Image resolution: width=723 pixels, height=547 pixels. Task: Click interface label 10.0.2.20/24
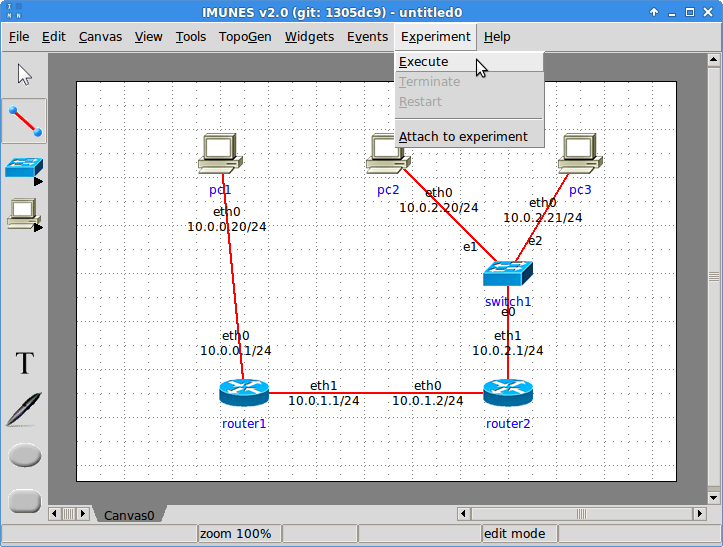(439, 208)
